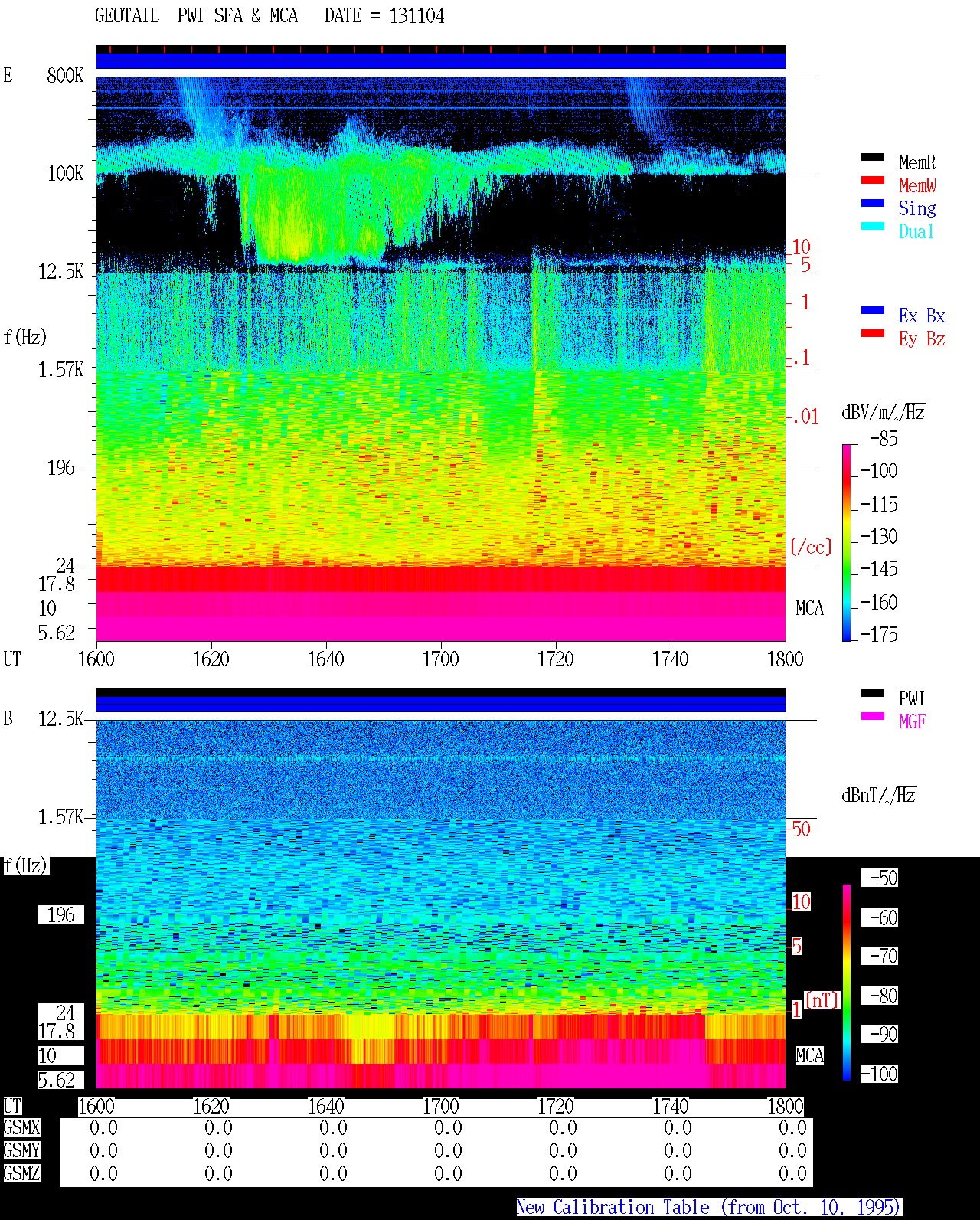Select the 12.5K label on E panel
Image resolution: width=980 pixels, height=1220 pixels.
pyautogui.click(x=60, y=272)
